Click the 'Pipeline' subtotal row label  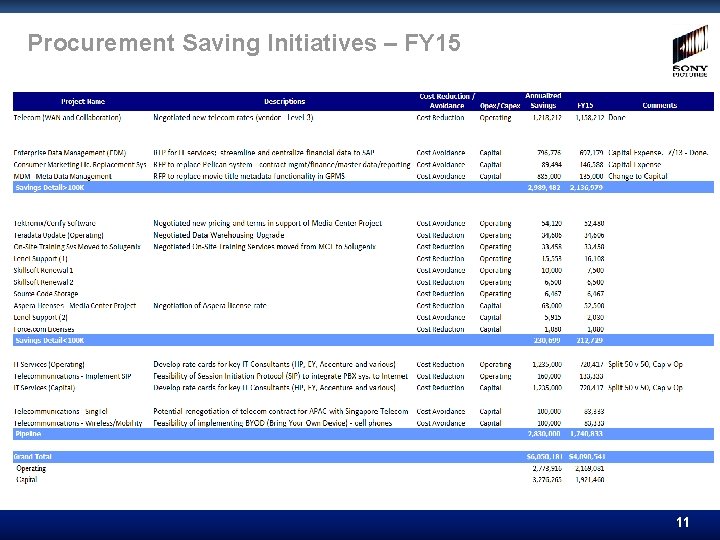coord(28,433)
